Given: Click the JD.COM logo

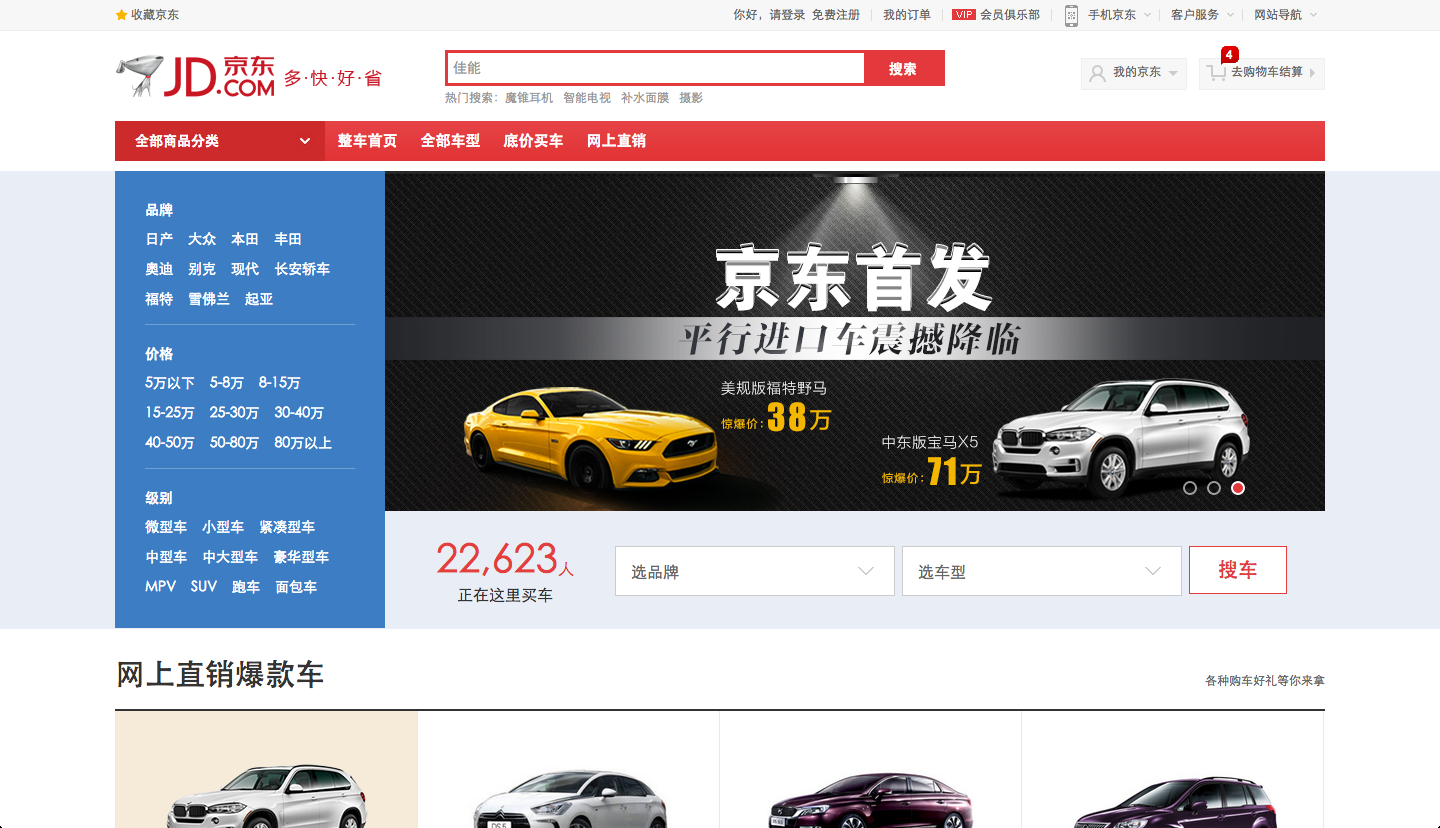Looking at the screenshot, I should click(x=195, y=76).
